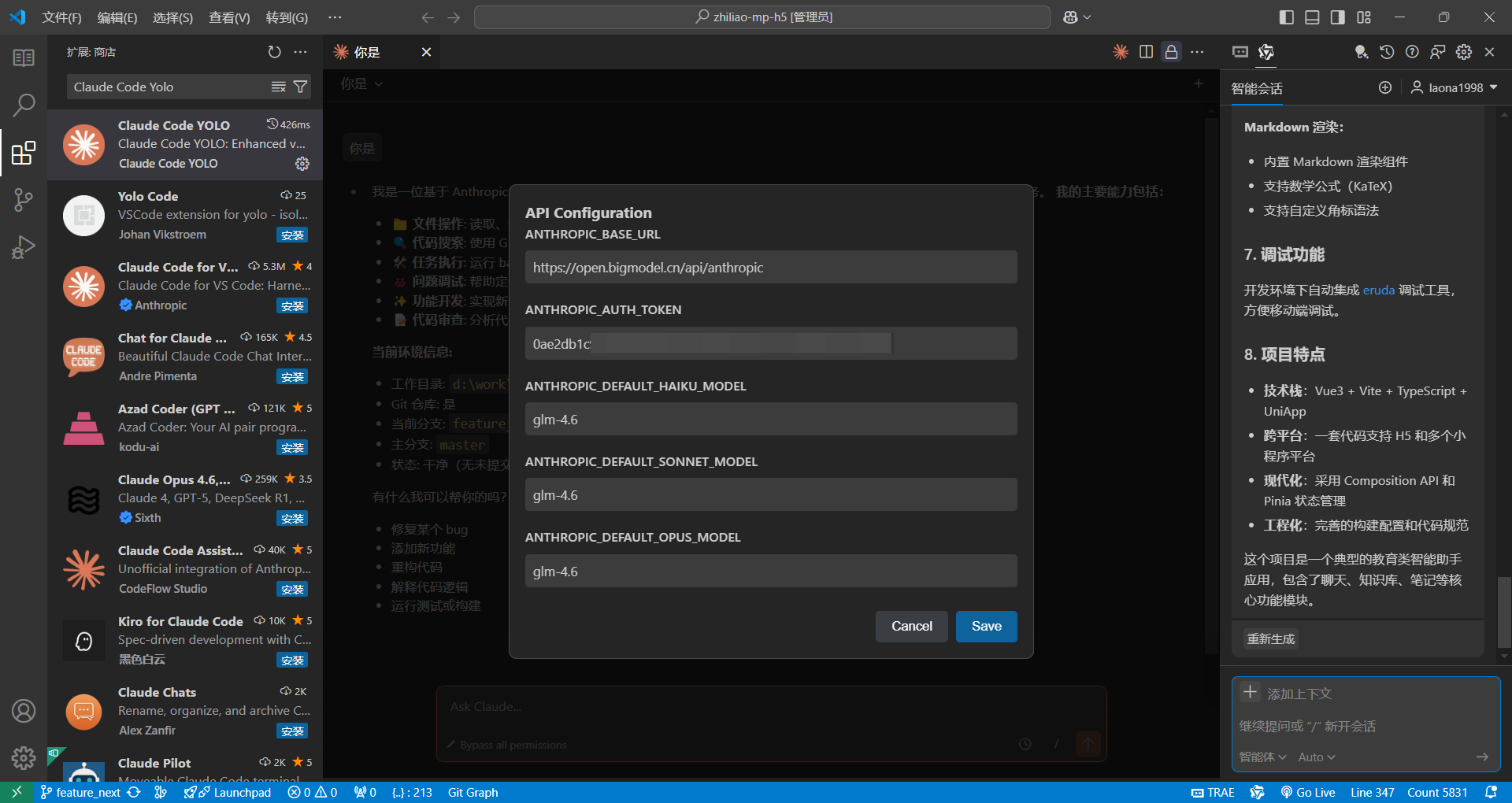Install the Yolo Code extension
1512x803 pixels.
[x=292, y=235]
